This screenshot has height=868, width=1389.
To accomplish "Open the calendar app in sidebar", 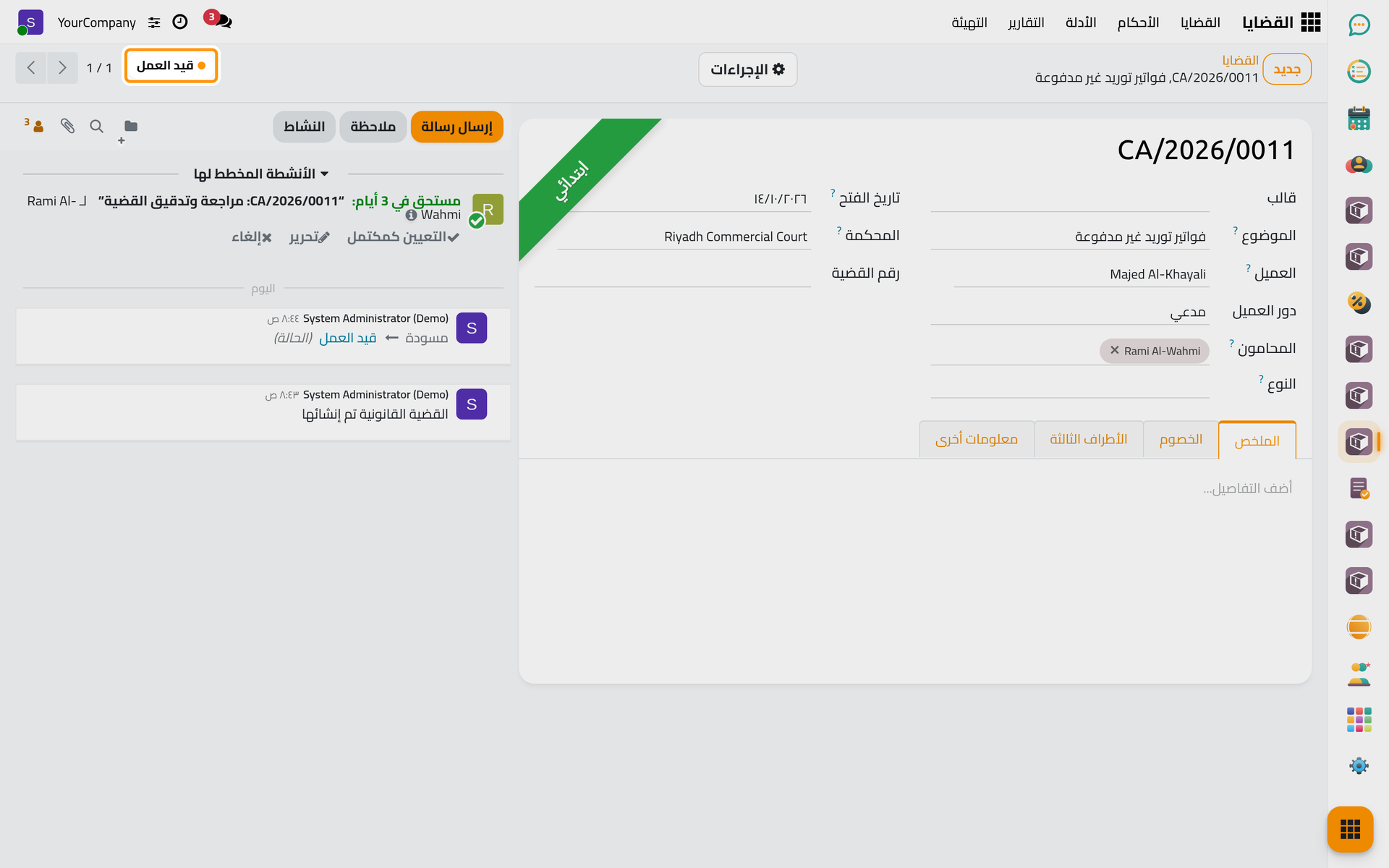I will (x=1359, y=118).
